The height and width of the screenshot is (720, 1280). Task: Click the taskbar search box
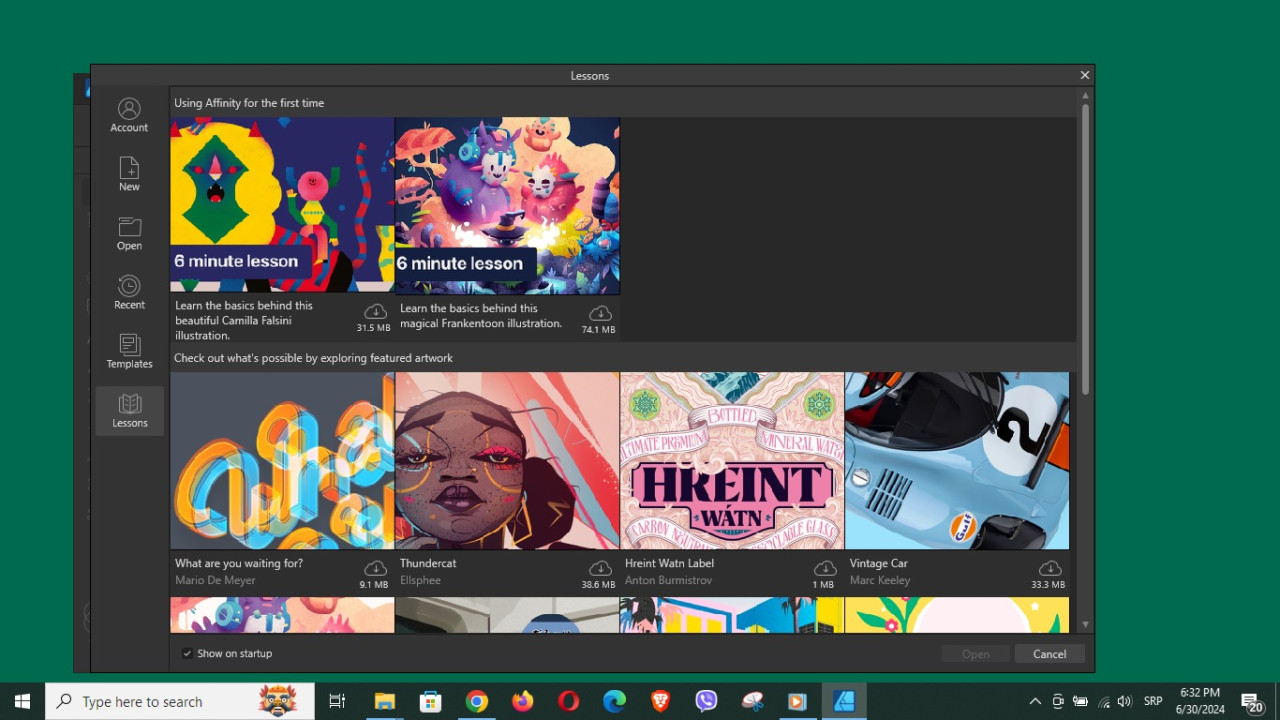[180, 701]
